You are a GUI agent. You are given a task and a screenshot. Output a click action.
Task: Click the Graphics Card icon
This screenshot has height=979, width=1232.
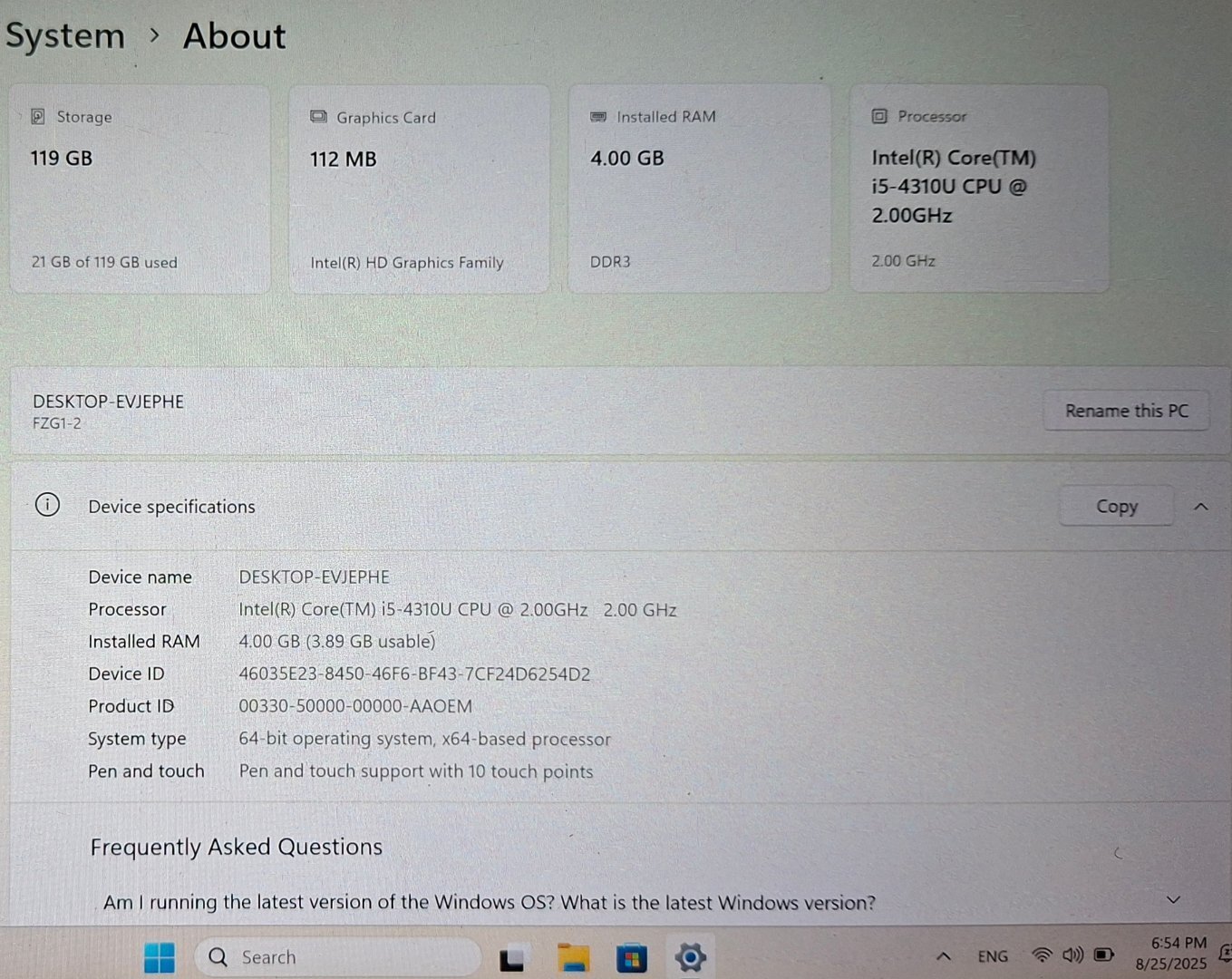coord(318,117)
